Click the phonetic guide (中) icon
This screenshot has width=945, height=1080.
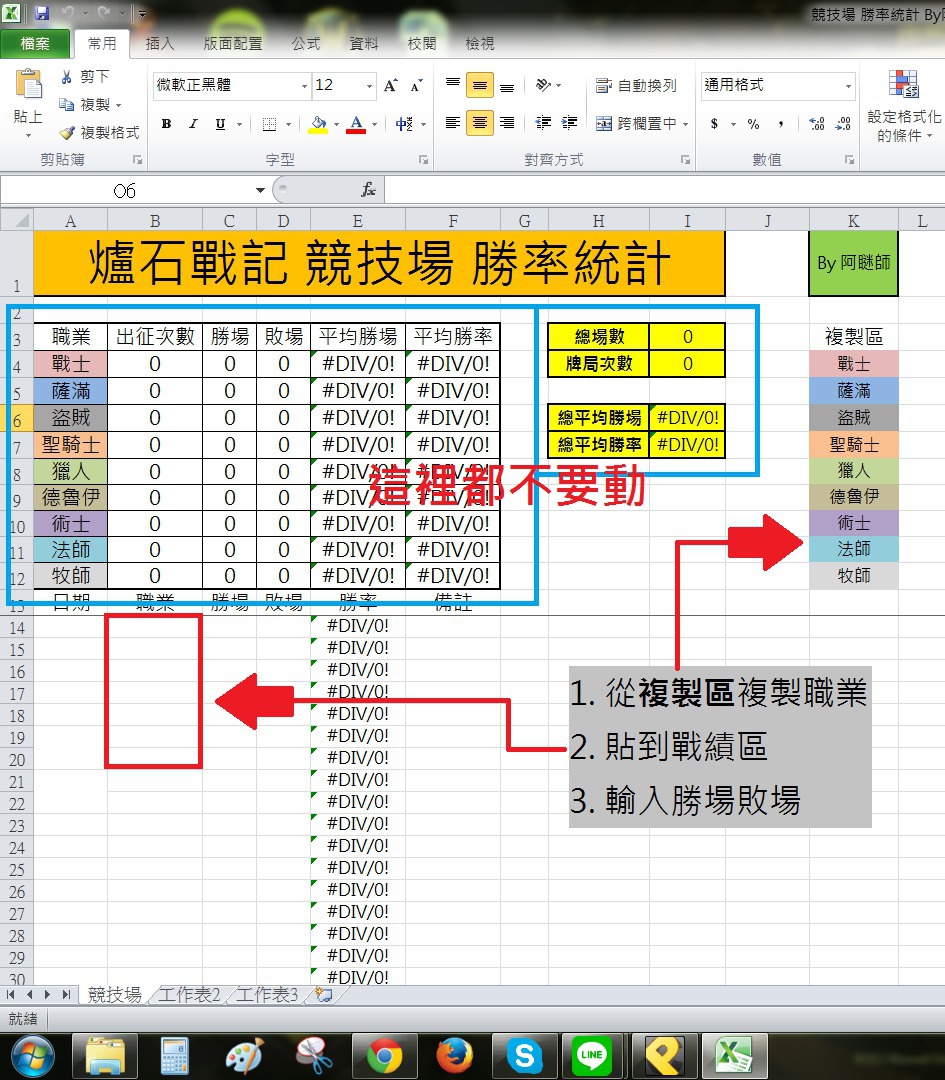point(404,124)
